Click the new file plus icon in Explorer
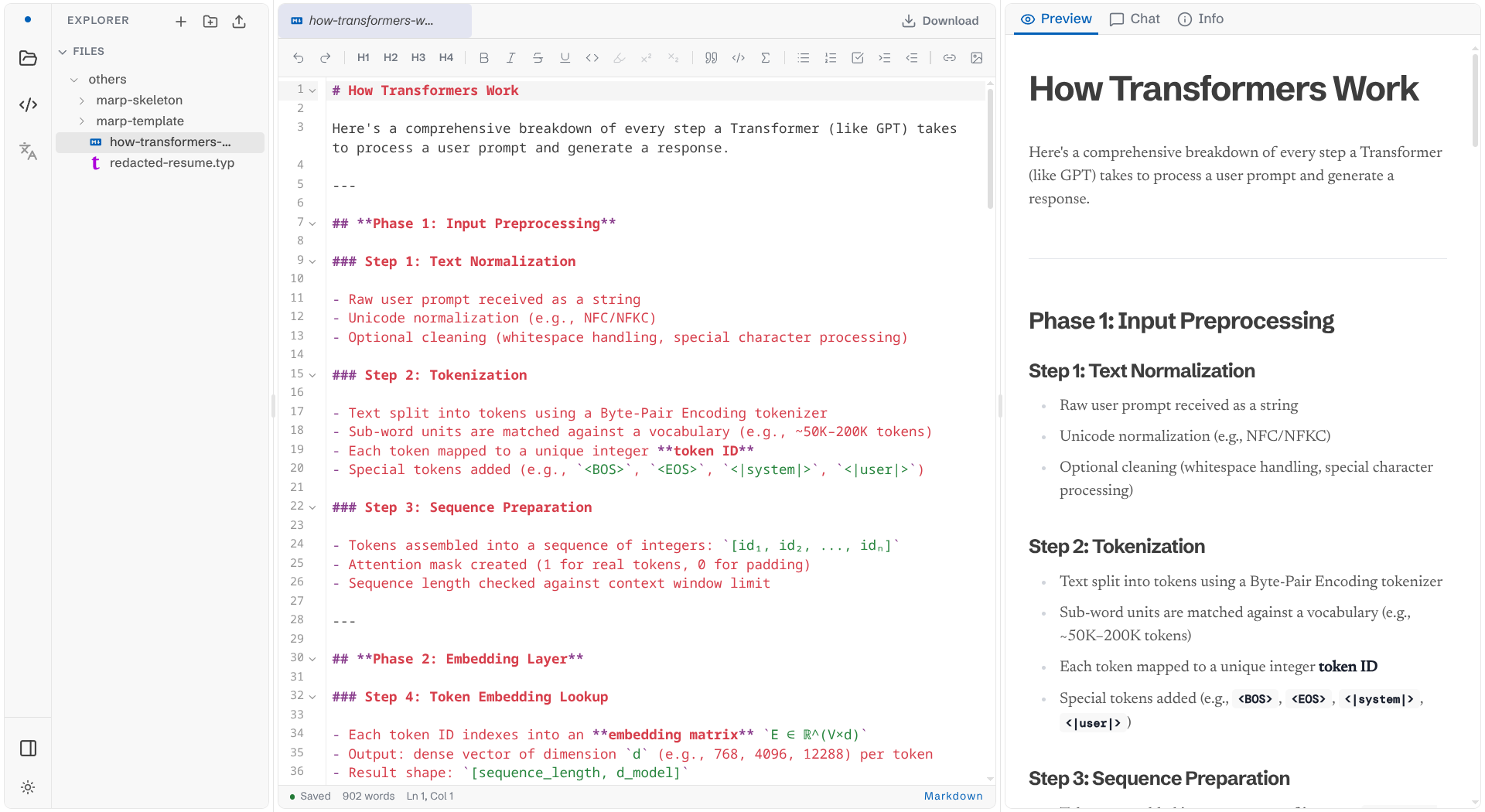Screen dimensions: 1485x812 click(x=181, y=22)
